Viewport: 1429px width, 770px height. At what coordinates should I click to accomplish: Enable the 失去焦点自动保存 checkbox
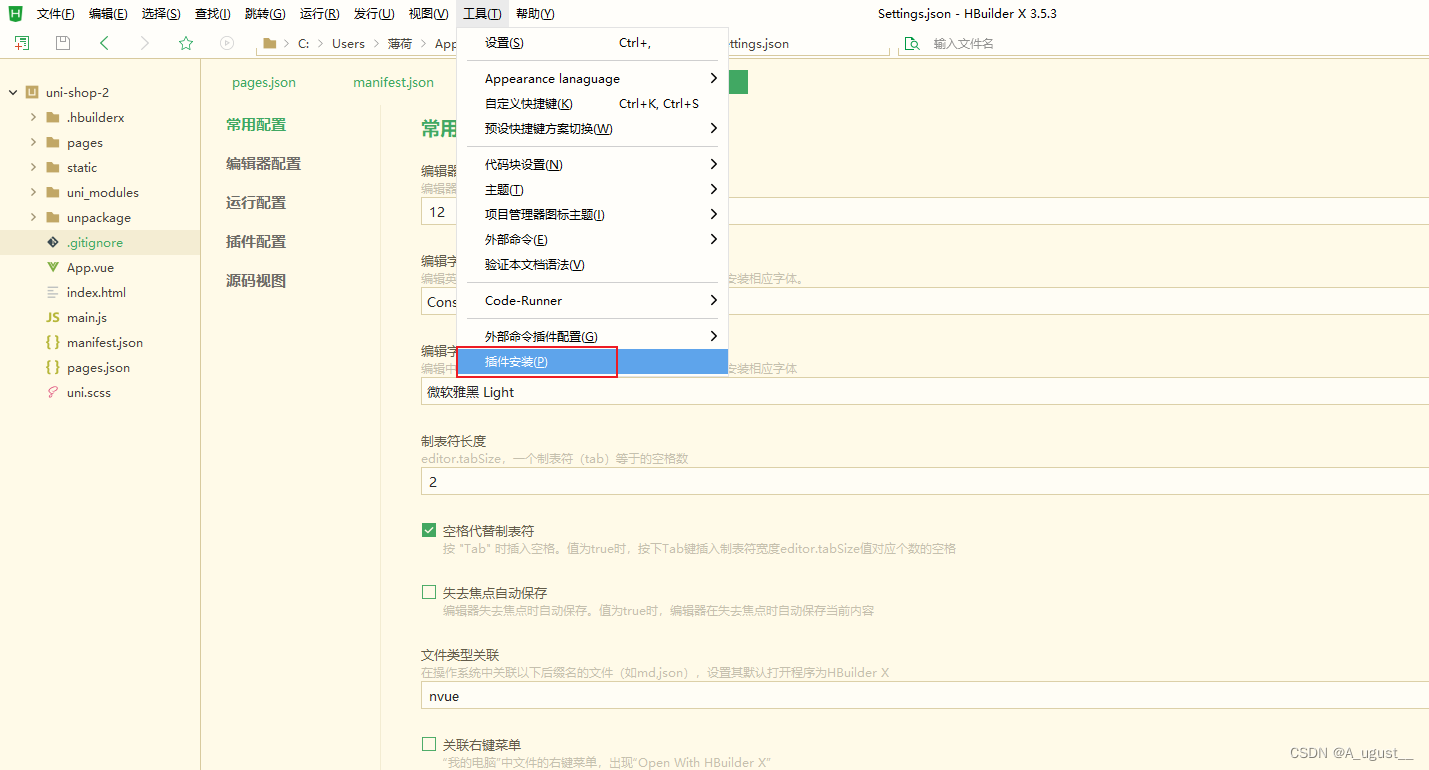coord(429,592)
